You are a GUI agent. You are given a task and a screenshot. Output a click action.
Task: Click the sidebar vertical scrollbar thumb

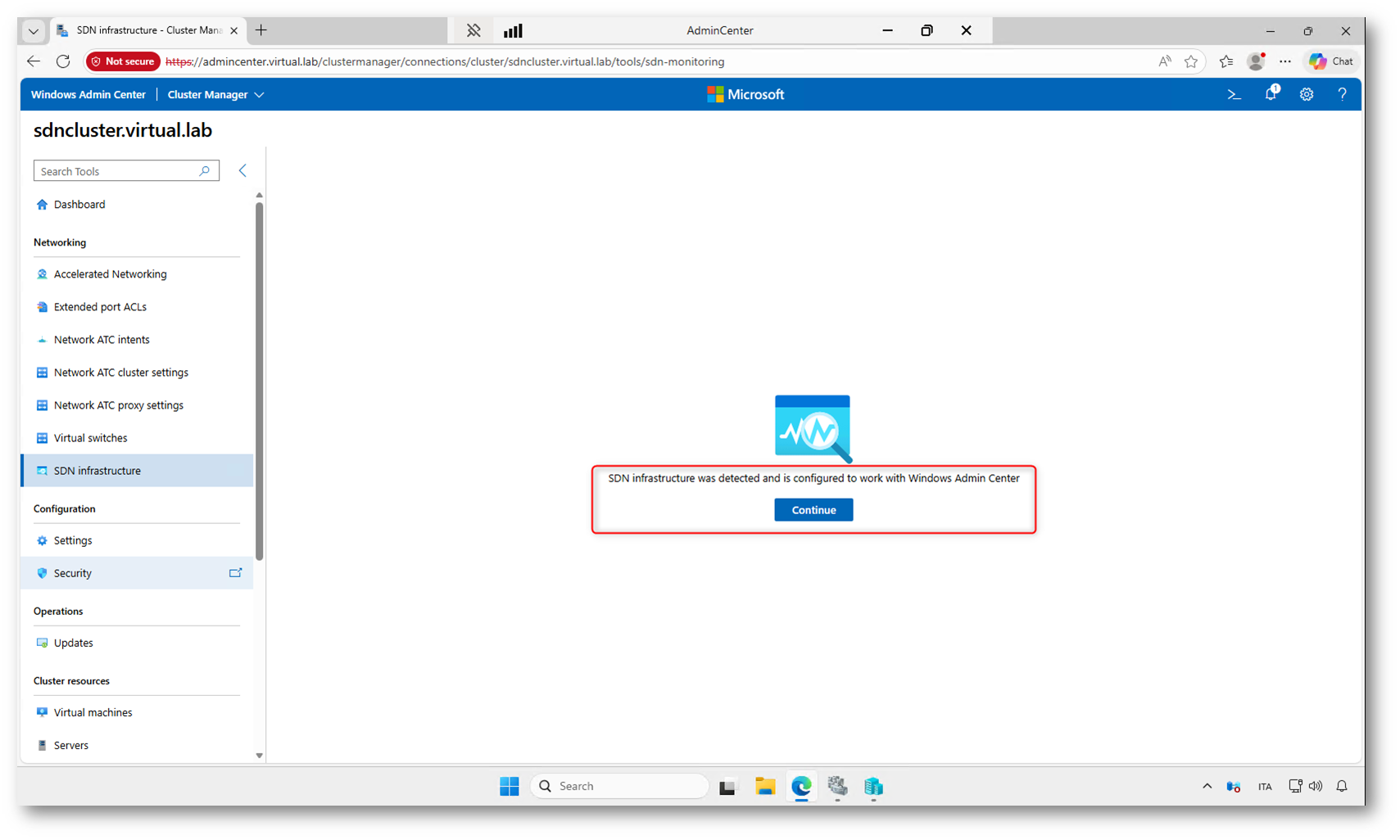point(260,382)
